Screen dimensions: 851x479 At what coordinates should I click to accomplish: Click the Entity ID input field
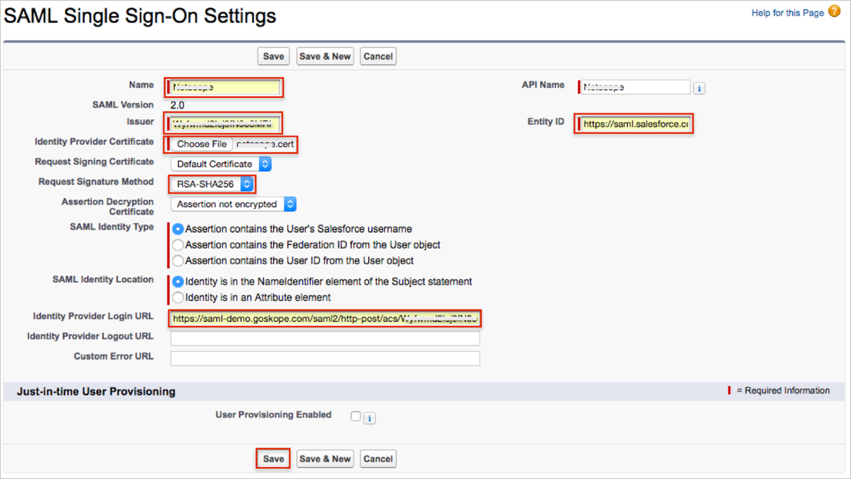click(x=634, y=124)
